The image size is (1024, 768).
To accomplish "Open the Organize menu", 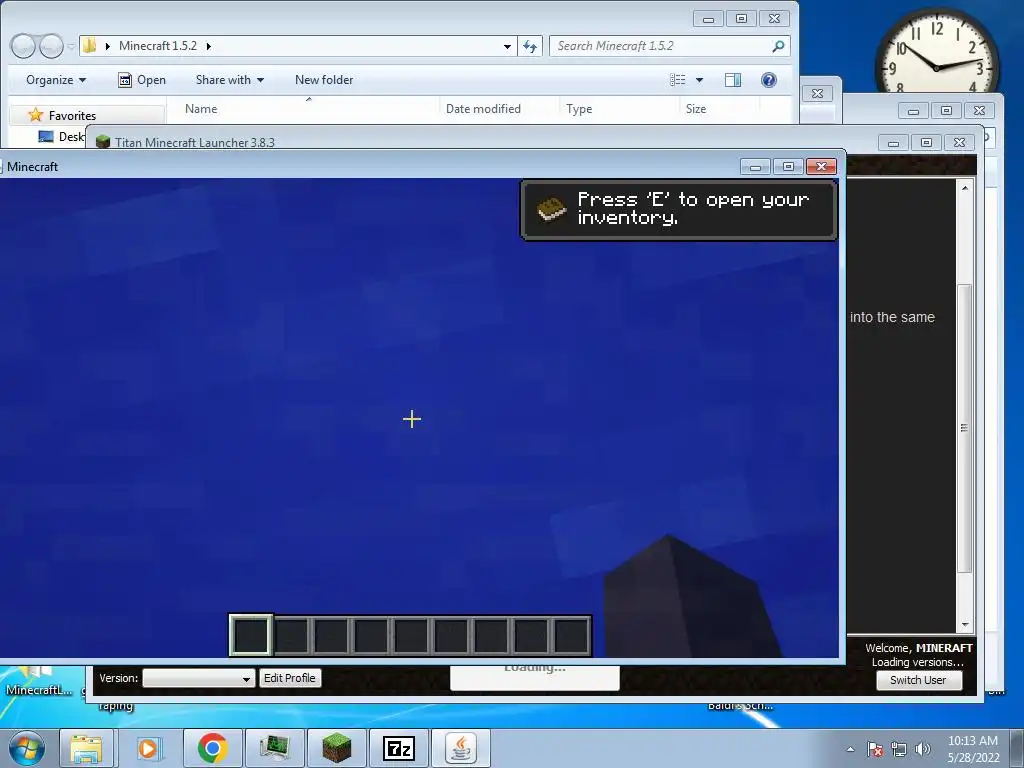I will point(56,80).
